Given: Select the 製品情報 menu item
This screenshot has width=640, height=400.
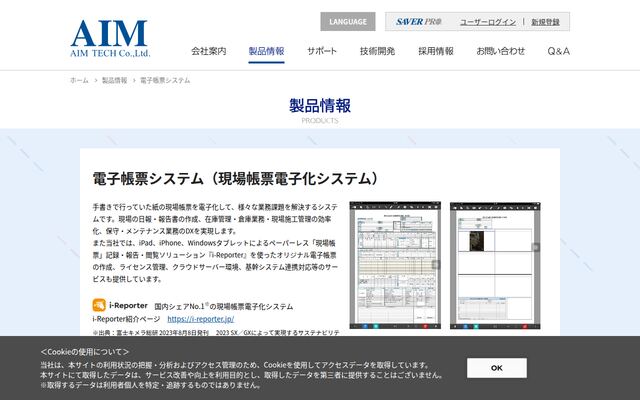Looking at the screenshot, I should pyautogui.click(x=266, y=51).
